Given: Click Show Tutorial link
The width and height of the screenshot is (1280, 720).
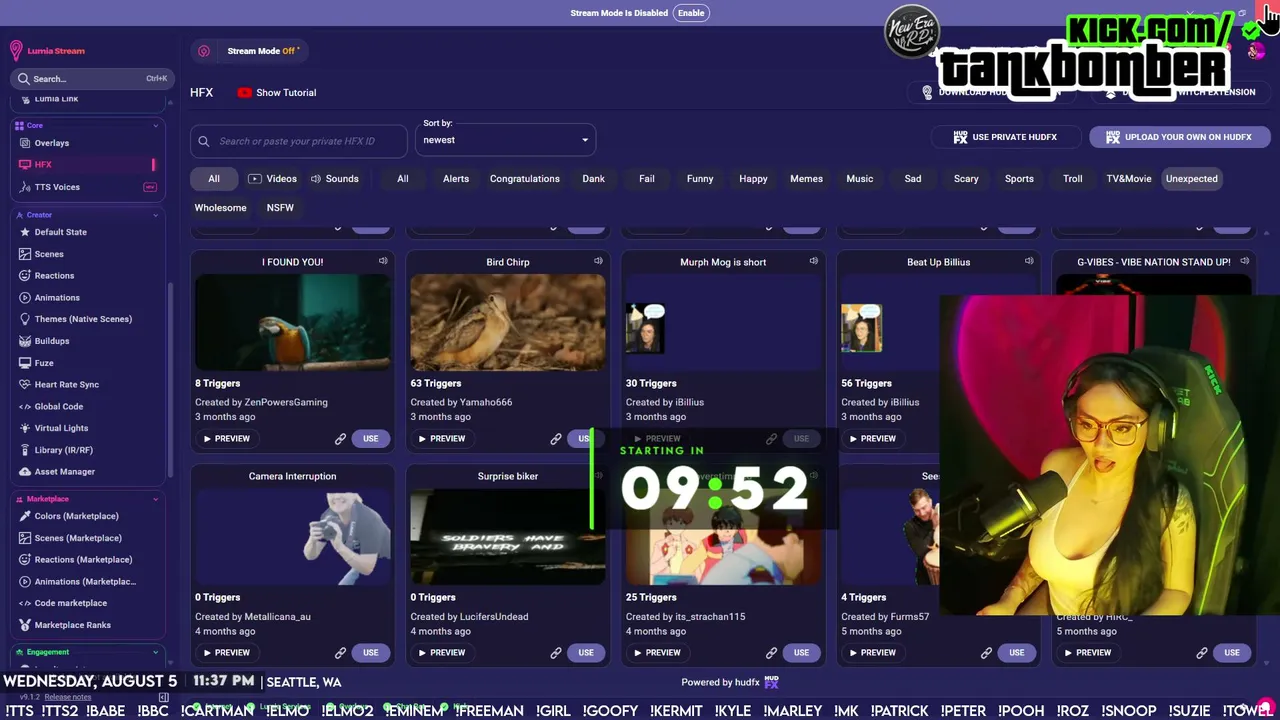Looking at the screenshot, I should pyautogui.click(x=277, y=93).
